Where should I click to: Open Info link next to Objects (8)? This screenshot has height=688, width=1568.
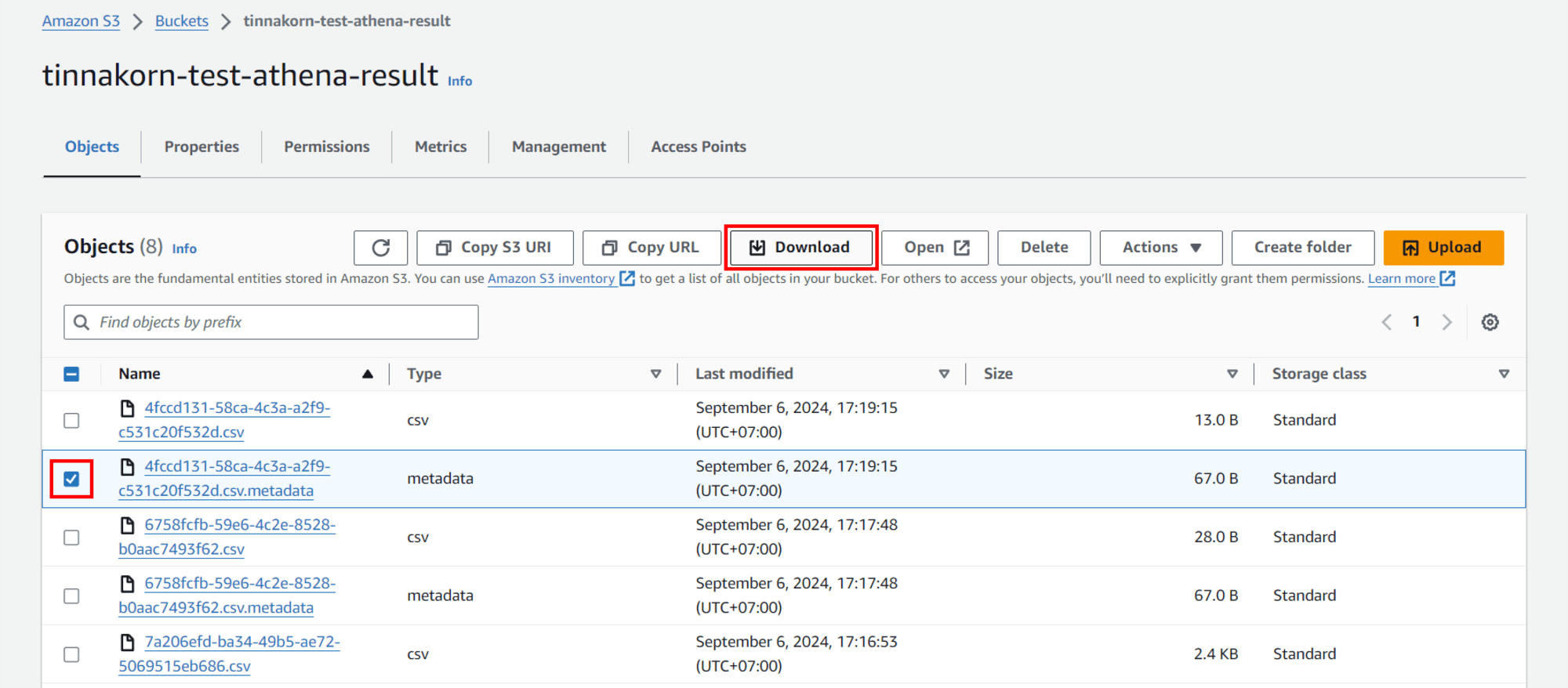click(184, 248)
